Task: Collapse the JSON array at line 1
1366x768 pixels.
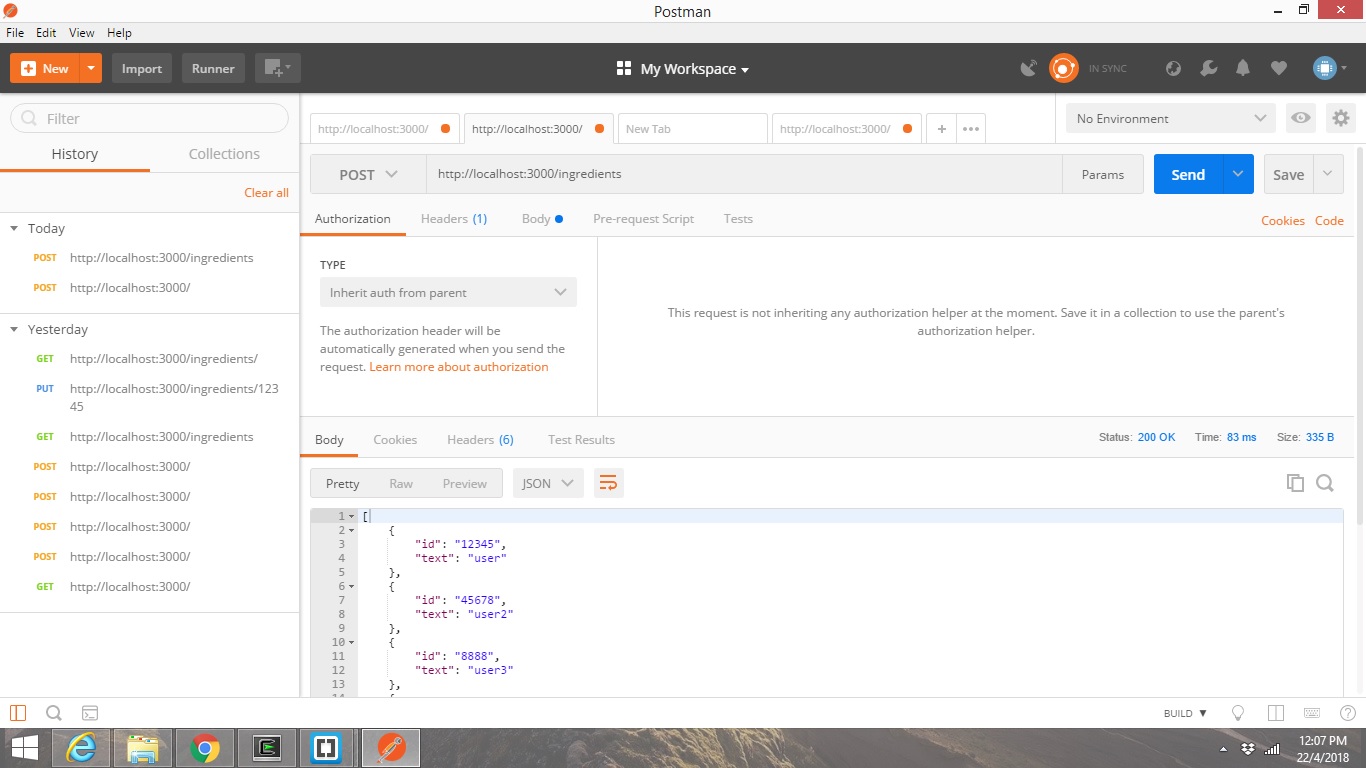Action: pyautogui.click(x=351, y=516)
